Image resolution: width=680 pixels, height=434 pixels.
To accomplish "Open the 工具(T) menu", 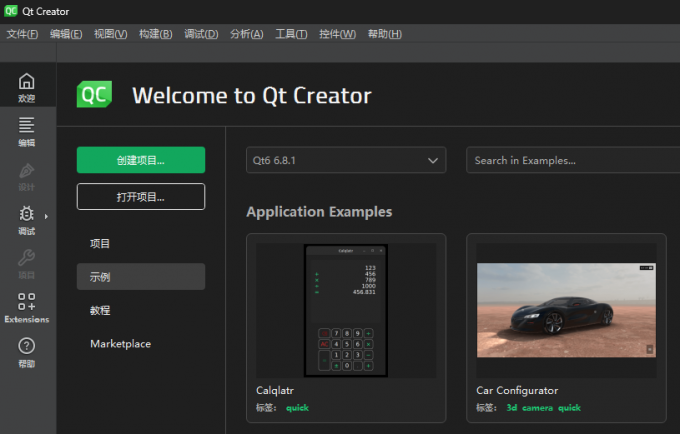I will 291,34.
